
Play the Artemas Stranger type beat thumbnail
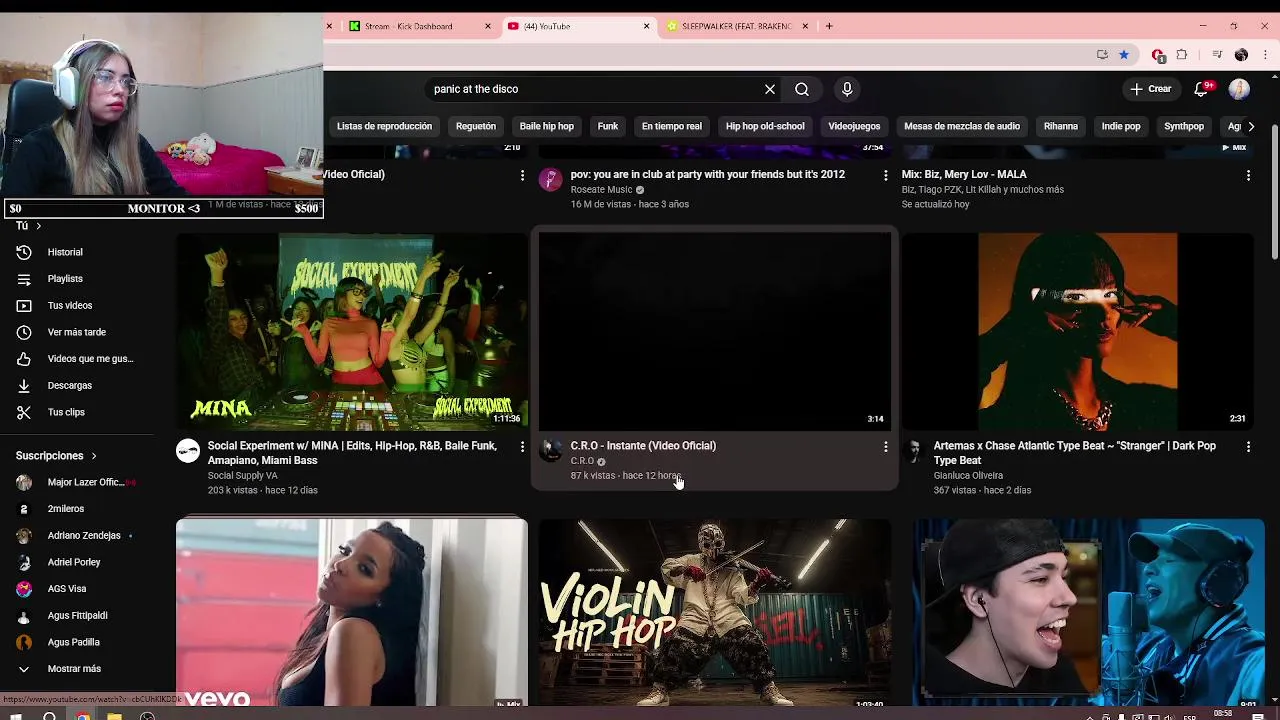point(1078,332)
